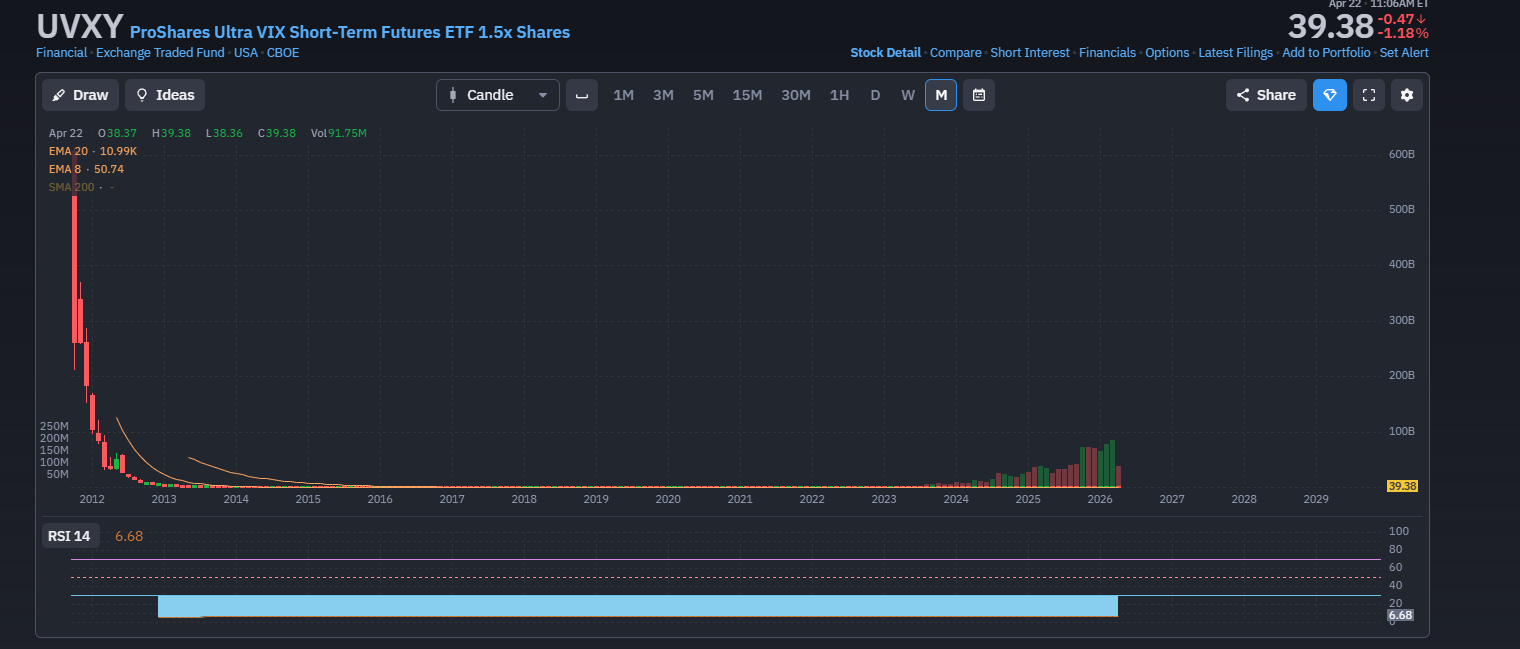Viewport: 1520px width, 649px height.
Task: Click the 2026 label on time axis
Action: (x=1100, y=499)
